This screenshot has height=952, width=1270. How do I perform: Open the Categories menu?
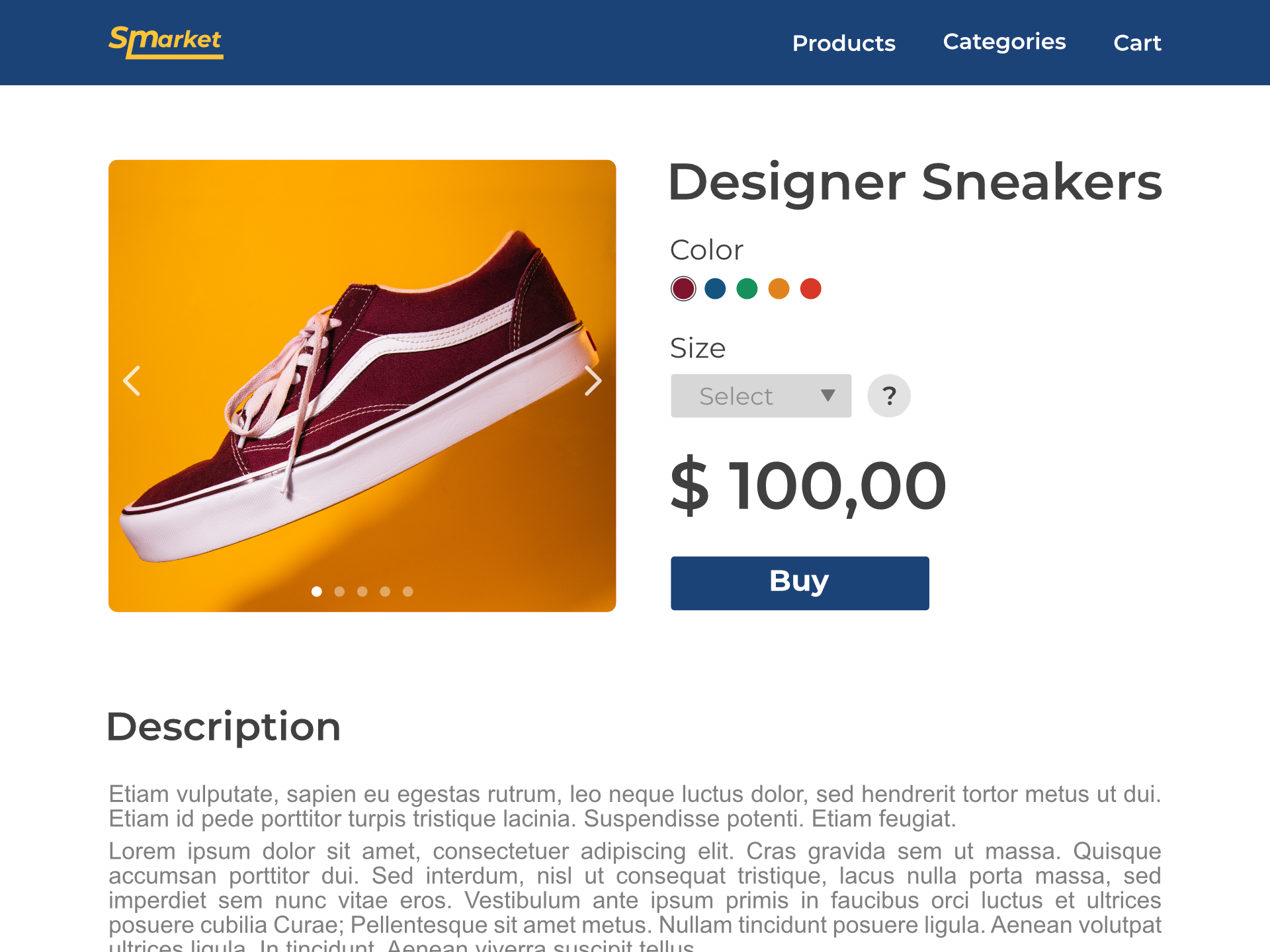pyautogui.click(x=1004, y=42)
